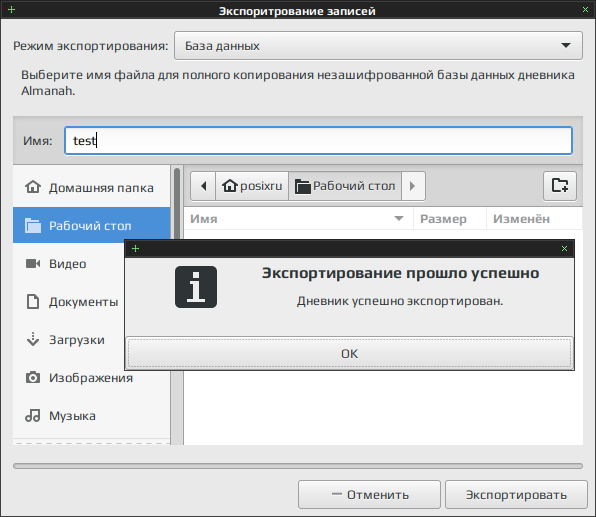Click the path bar back arrow
596x517 pixels.
[203, 186]
